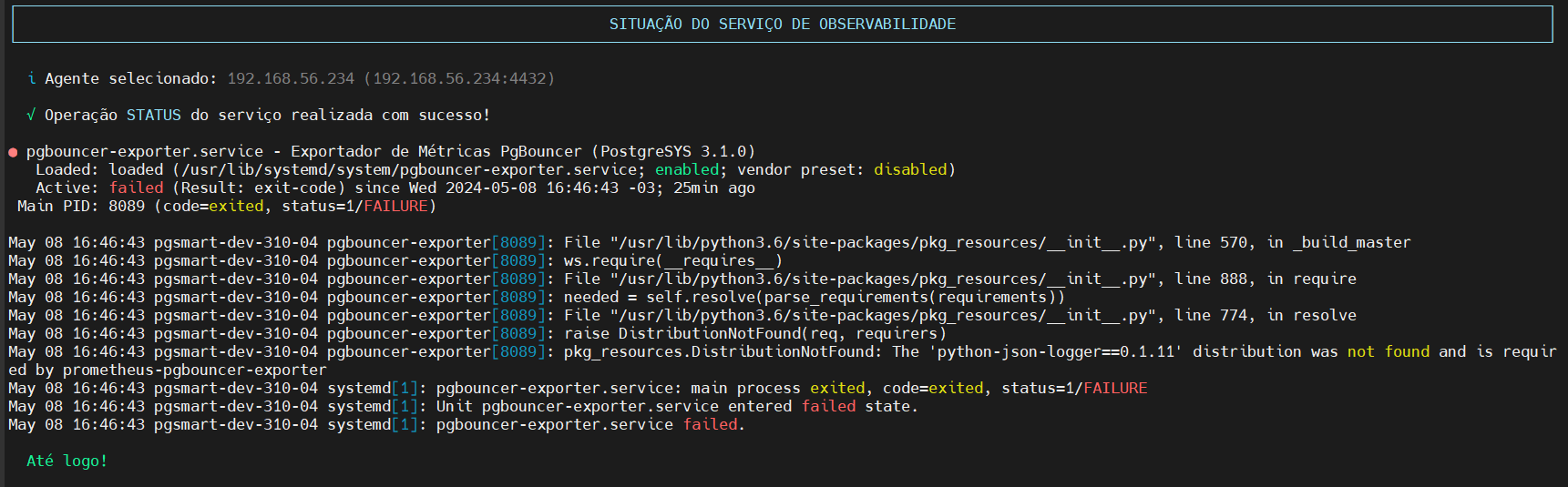Click the version text '(PostgreSYS 3.1.0)'
This screenshot has height=487, width=1568.
tap(673, 151)
